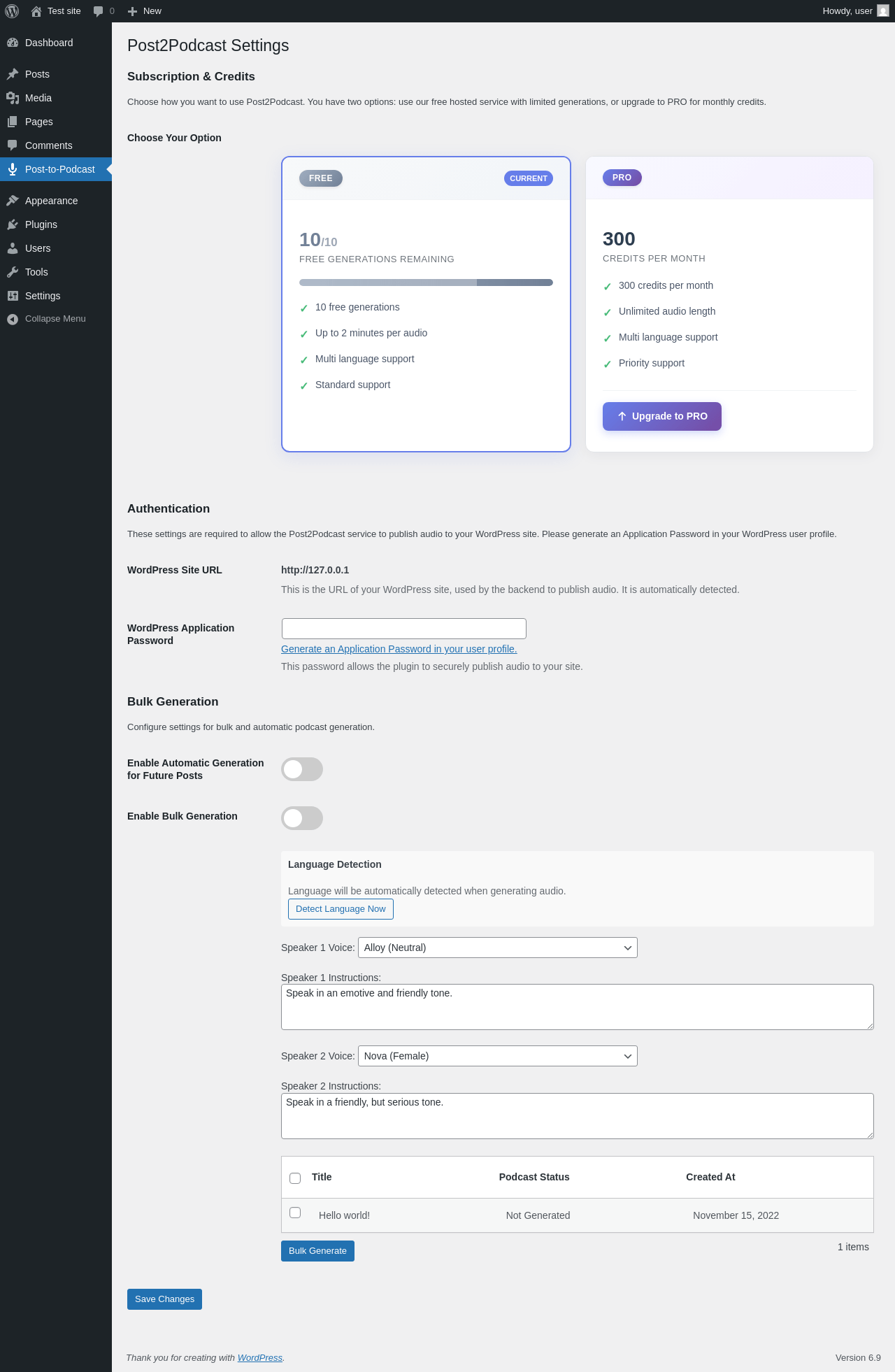The height and width of the screenshot is (1372, 895).
Task: Follow the Generate an Application Password link
Action: click(x=399, y=649)
